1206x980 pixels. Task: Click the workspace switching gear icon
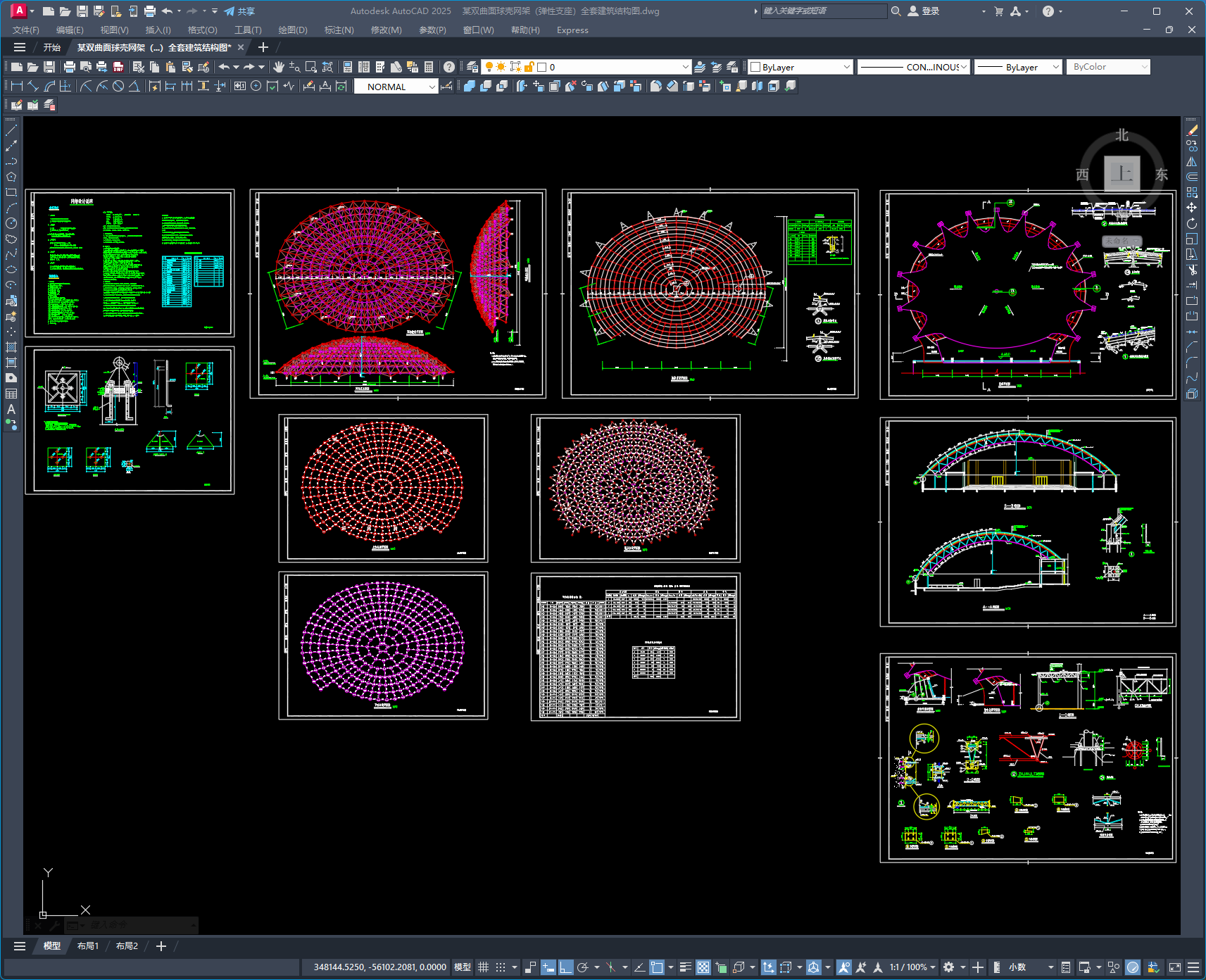(x=948, y=967)
